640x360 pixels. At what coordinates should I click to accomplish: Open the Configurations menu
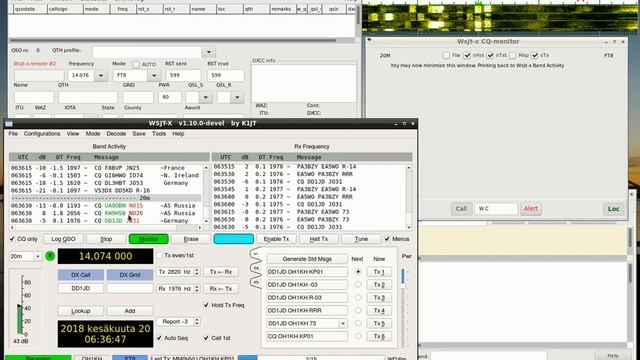pos(42,134)
